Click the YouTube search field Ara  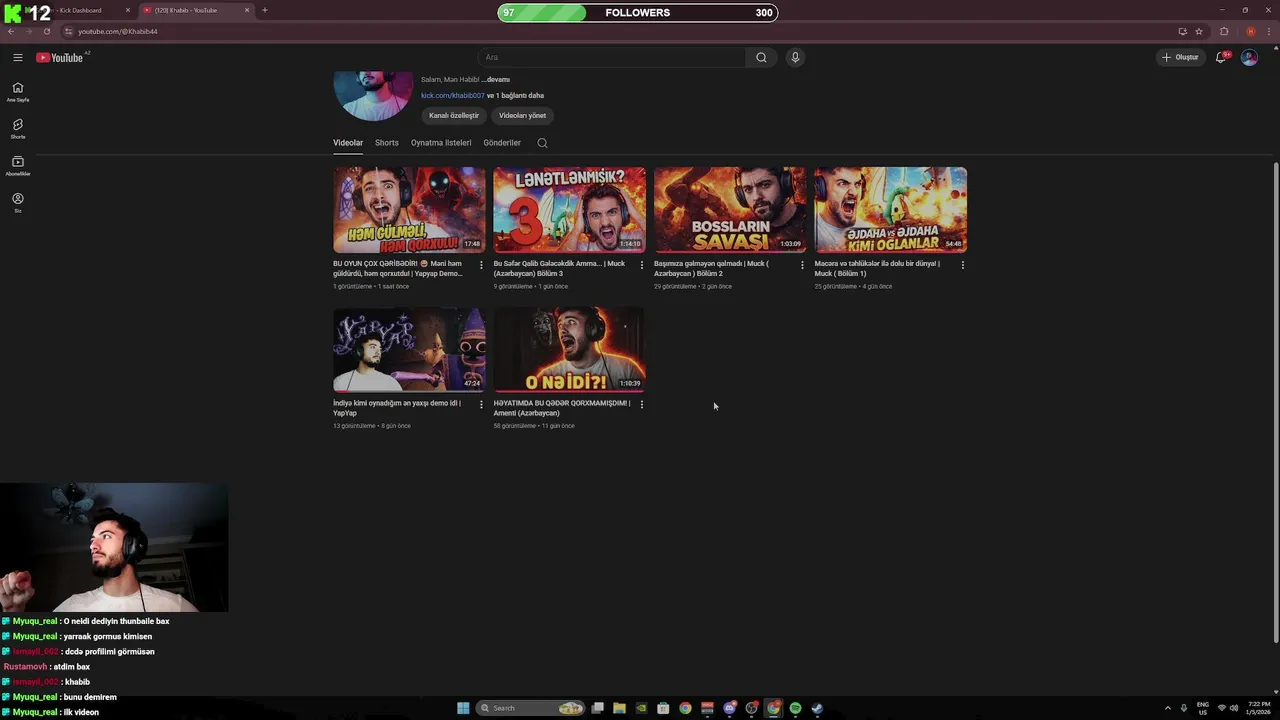[x=612, y=57]
